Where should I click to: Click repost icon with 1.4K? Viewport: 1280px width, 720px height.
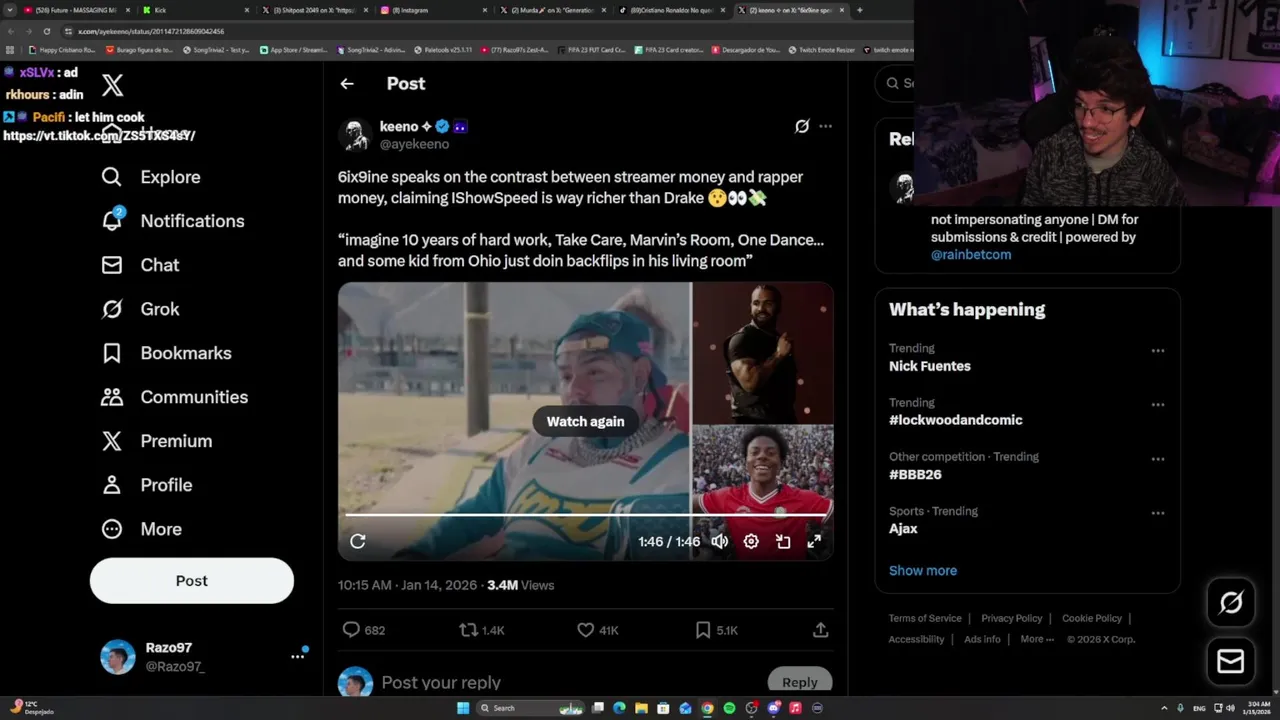click(482, 630)
